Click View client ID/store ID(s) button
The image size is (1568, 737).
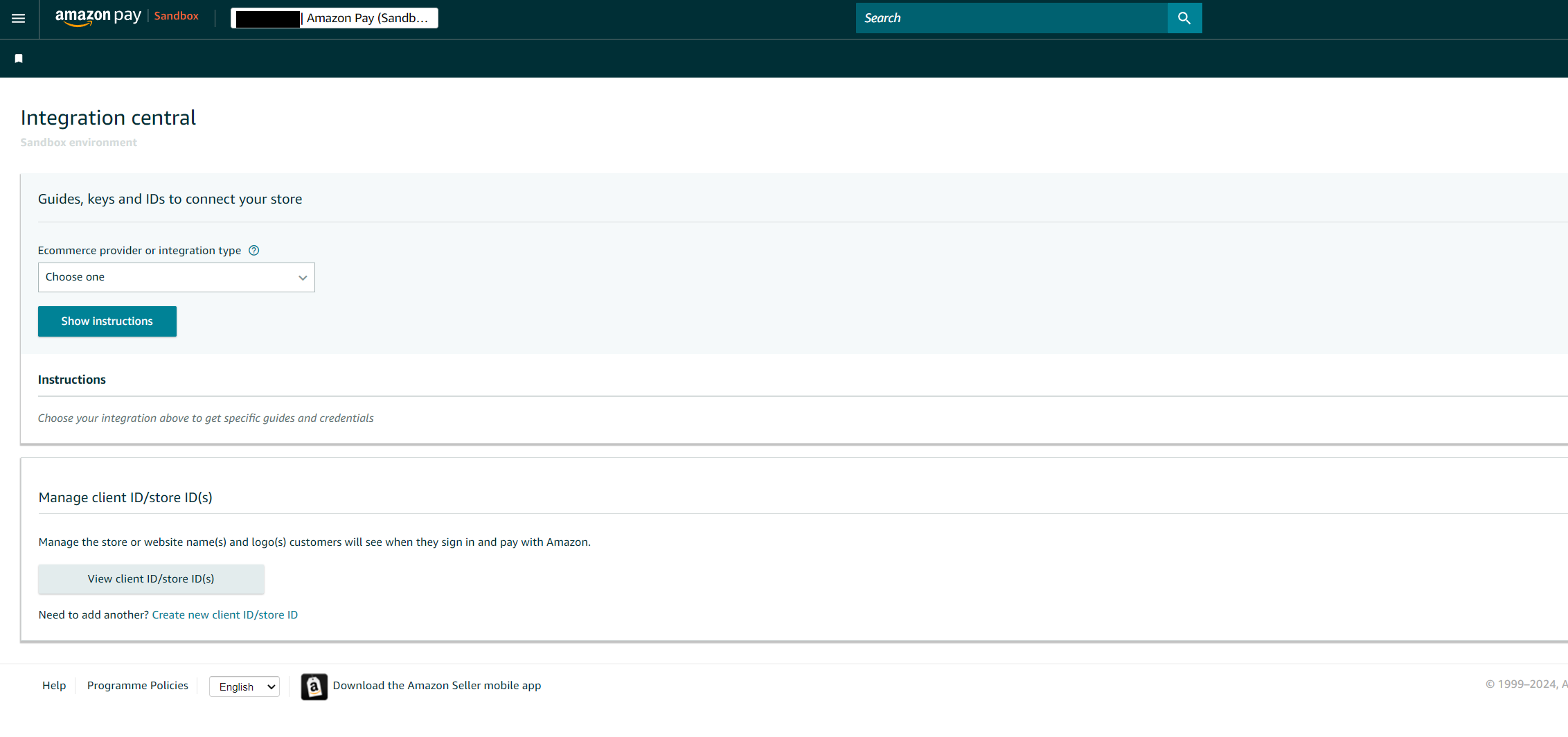pos(151,579)
